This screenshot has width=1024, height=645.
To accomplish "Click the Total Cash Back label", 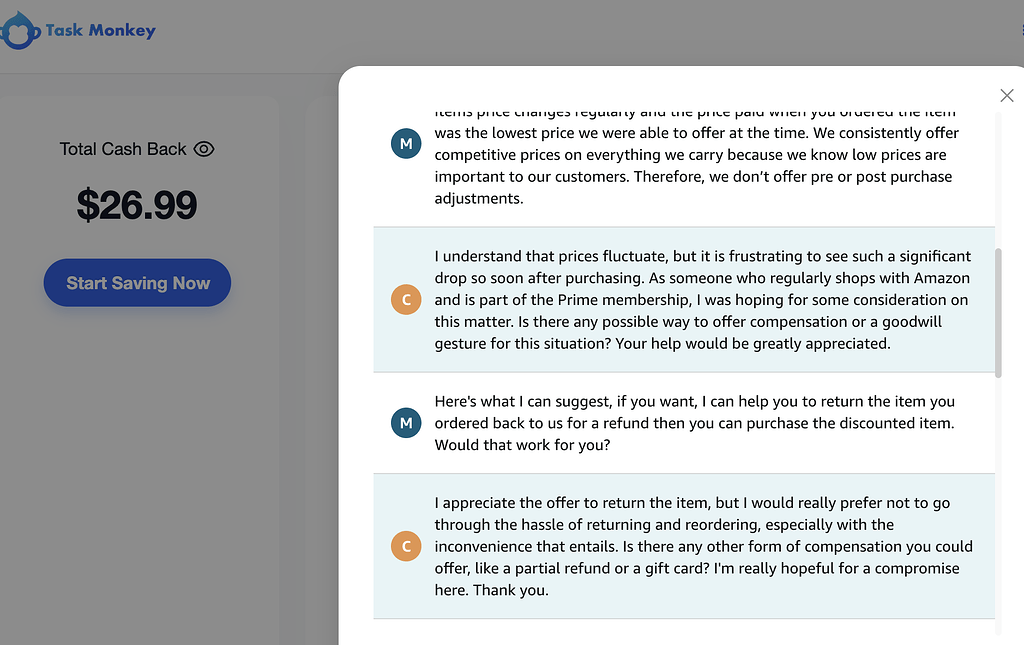I will click(x=123, y=149).
